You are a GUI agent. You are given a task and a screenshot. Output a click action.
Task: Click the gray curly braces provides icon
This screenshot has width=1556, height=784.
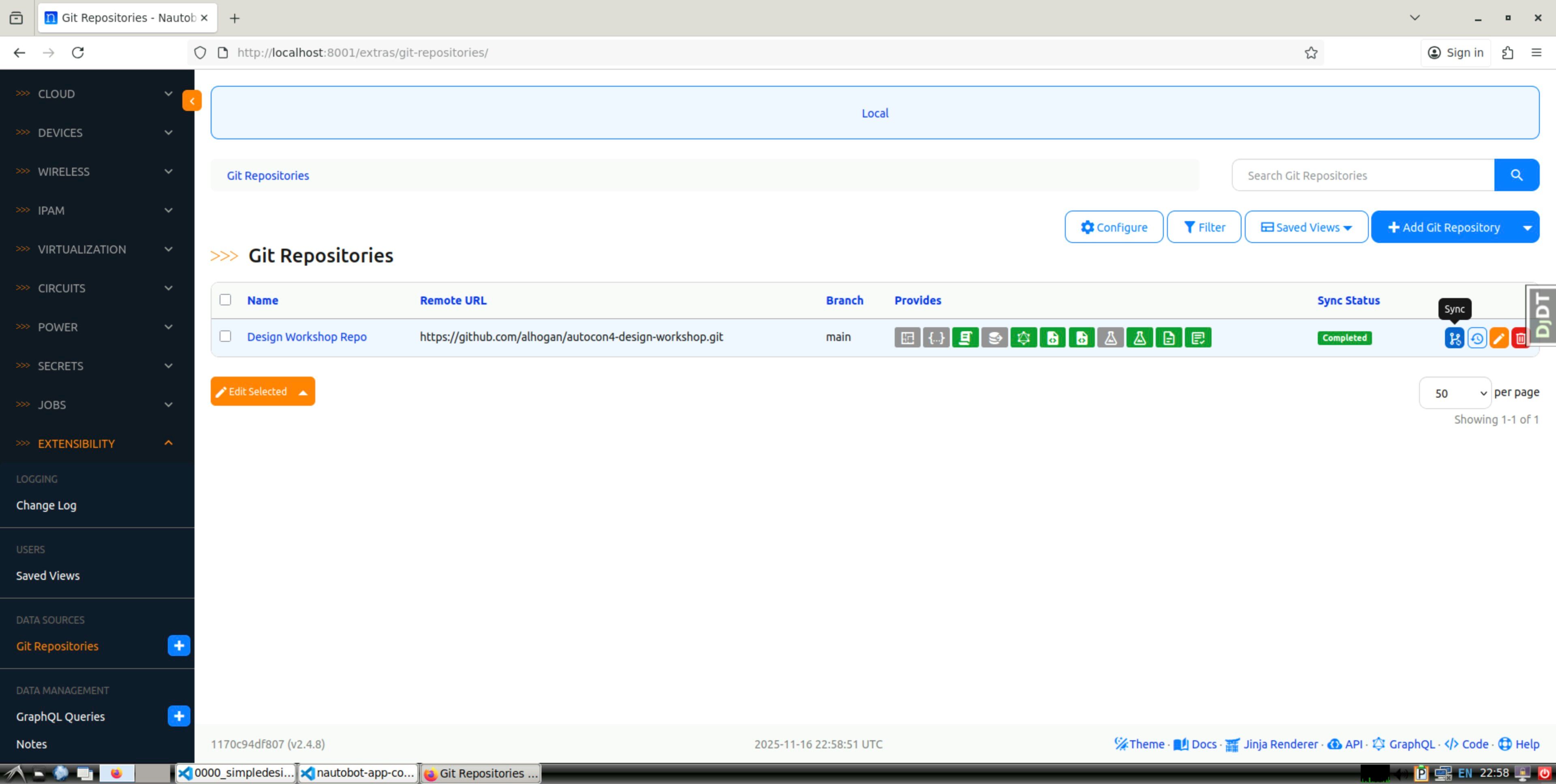[x=936, y=338]
